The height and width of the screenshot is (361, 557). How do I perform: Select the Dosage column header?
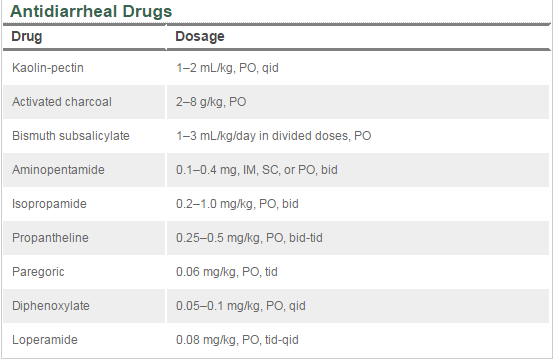(200, 36)
